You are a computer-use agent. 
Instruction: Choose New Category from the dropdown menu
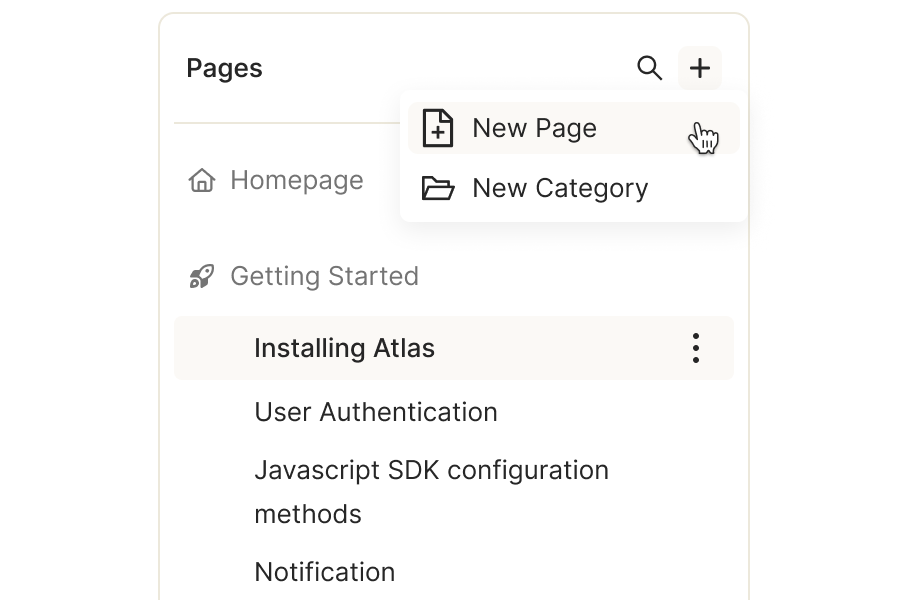tap(574, 188)
